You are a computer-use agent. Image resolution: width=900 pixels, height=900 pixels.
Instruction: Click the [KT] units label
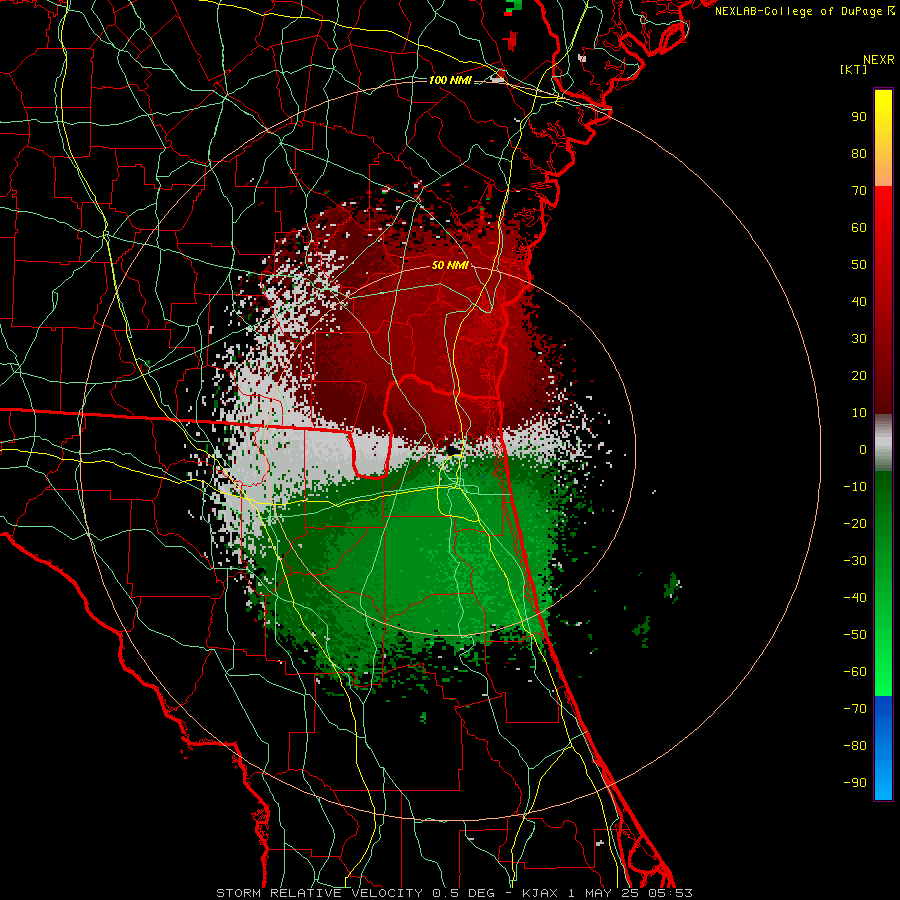point(854,69)
